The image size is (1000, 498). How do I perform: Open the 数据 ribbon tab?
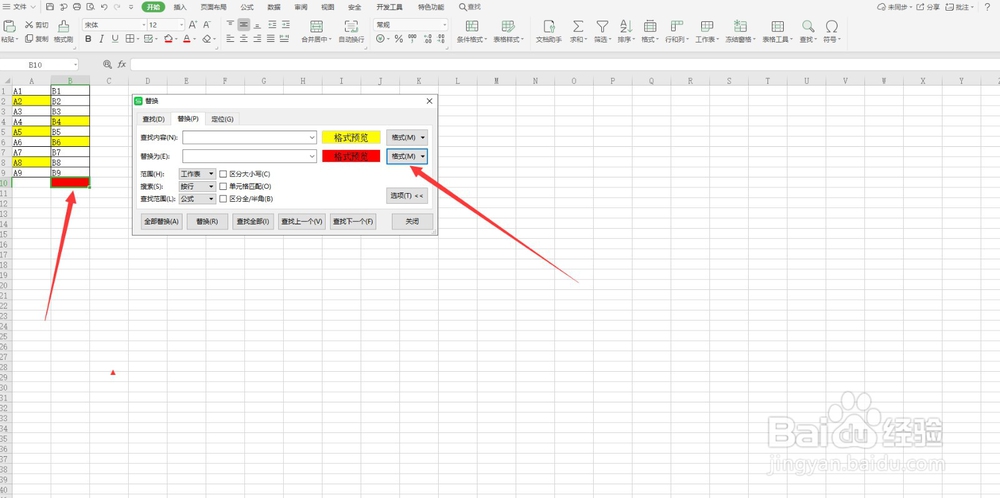click(274, 7)
